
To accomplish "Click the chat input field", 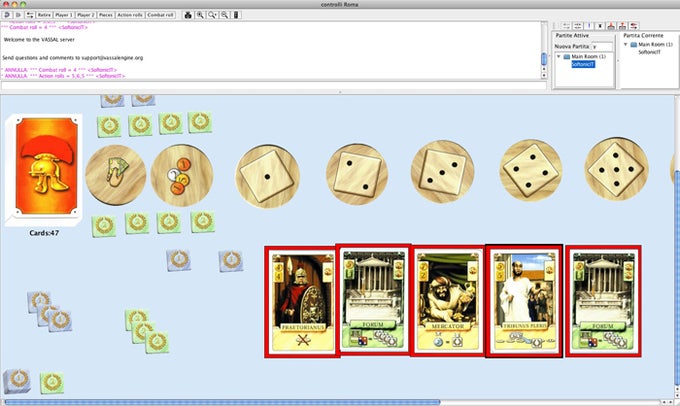I will click(x=273, y=86).
